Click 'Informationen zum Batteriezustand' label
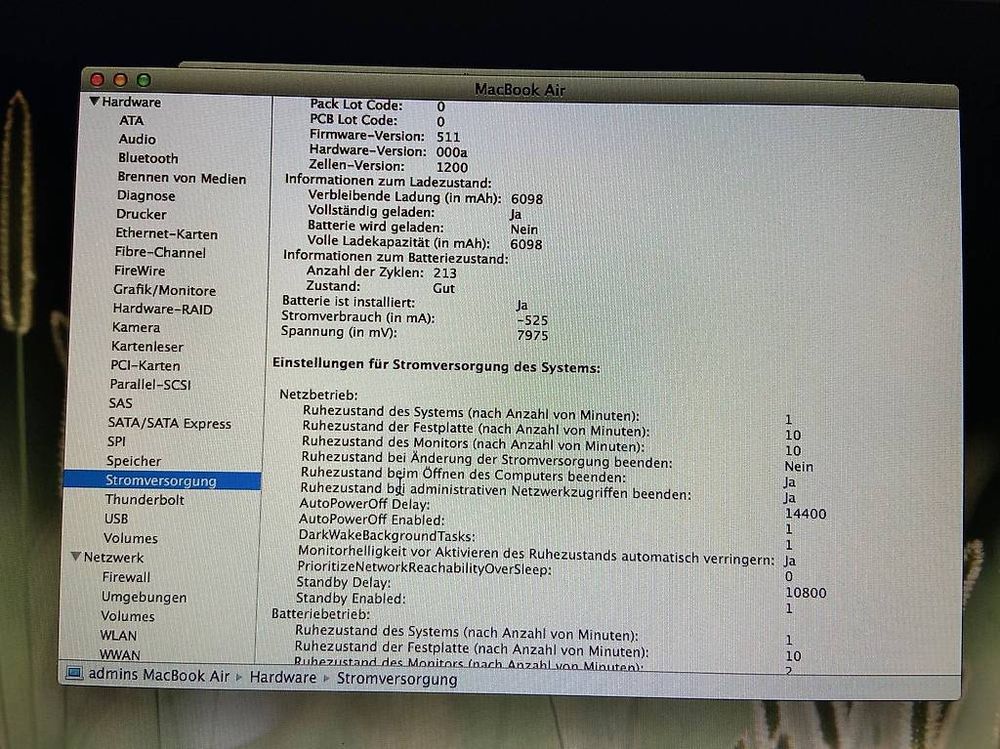This screenshot has width=1000, height=749. coord(395,257)
